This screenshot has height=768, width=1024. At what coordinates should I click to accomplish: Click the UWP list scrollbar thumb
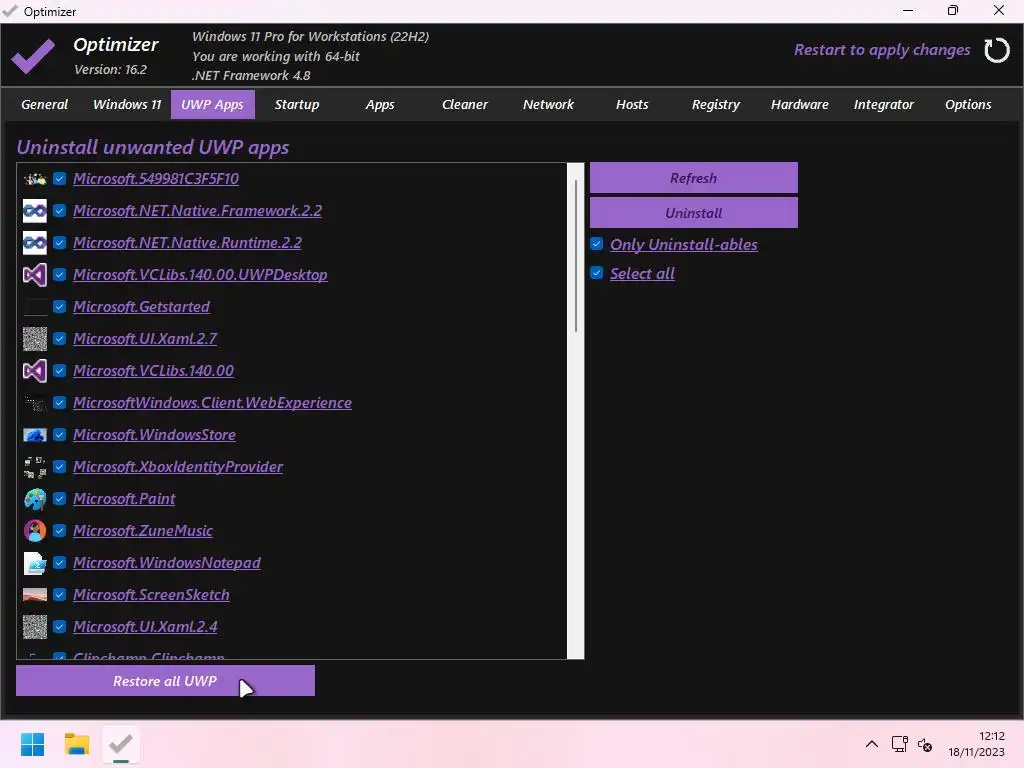click(576, 255)
